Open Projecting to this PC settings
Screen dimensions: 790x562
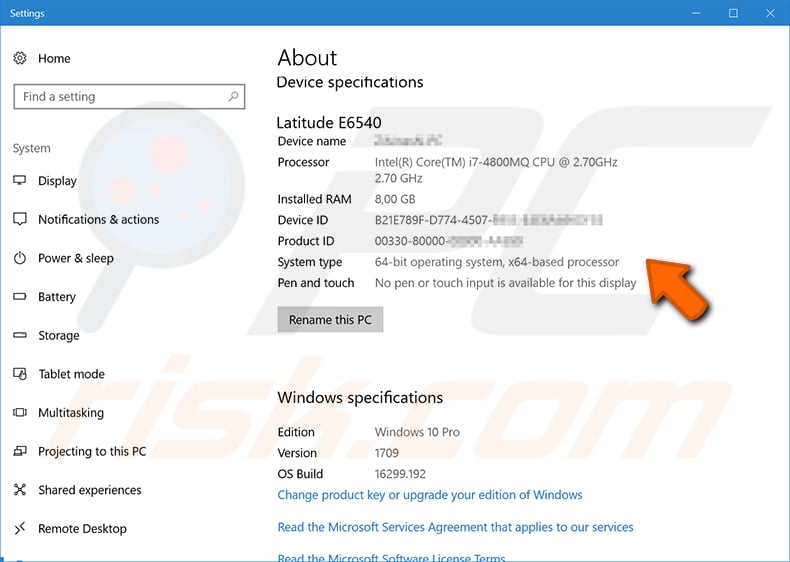(x=91, y=452)
